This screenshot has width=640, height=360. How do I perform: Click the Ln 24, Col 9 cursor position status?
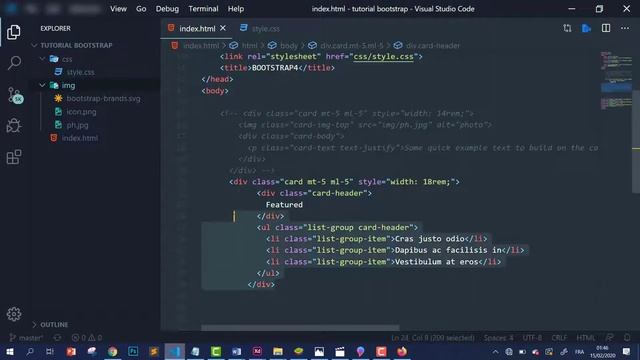click(433, 338)
